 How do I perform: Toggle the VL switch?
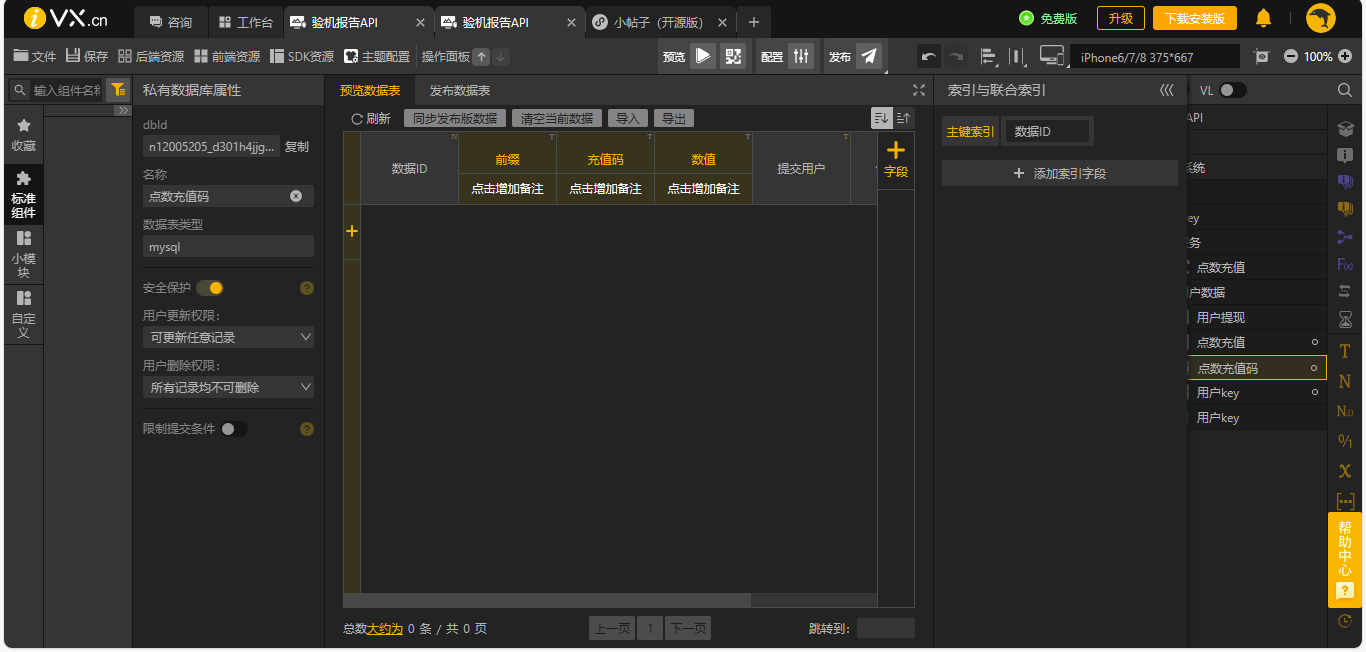[x=1232, y=90]
